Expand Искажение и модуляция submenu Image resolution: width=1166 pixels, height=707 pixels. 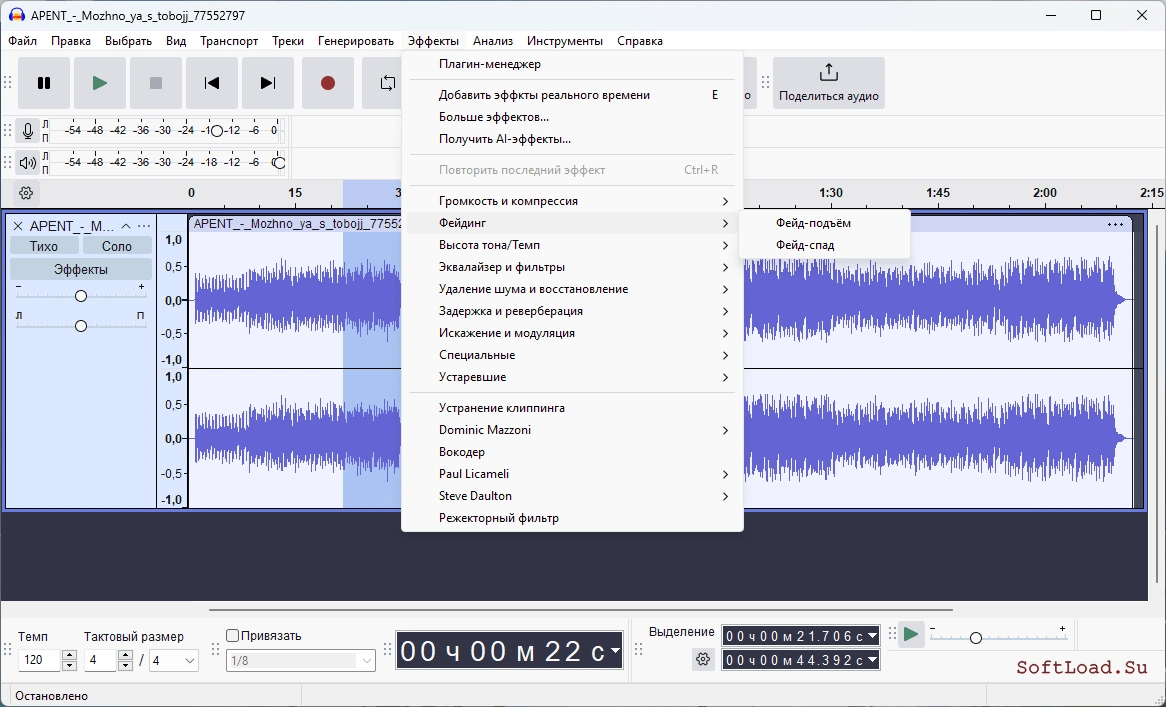[573, 333]
